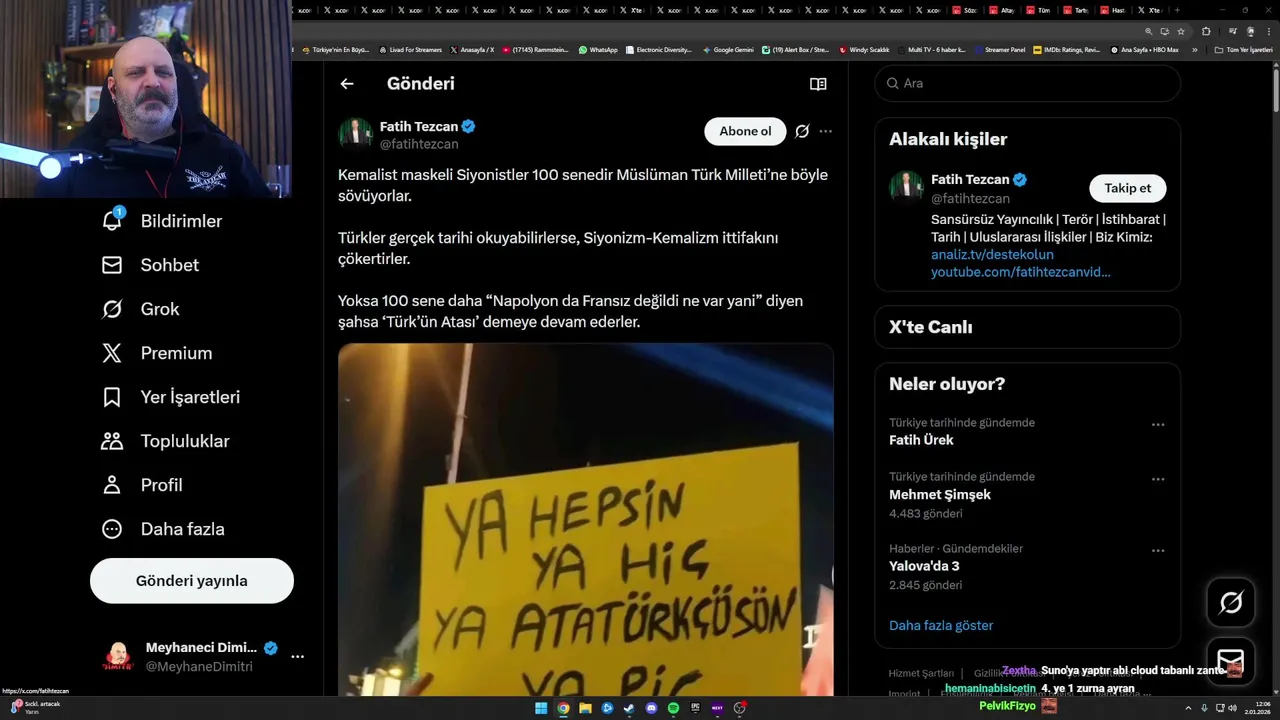Click the Abone ol button
The width and height of the screenshot is (1280, 720).
pyautogui.click(x=745, y=131)
